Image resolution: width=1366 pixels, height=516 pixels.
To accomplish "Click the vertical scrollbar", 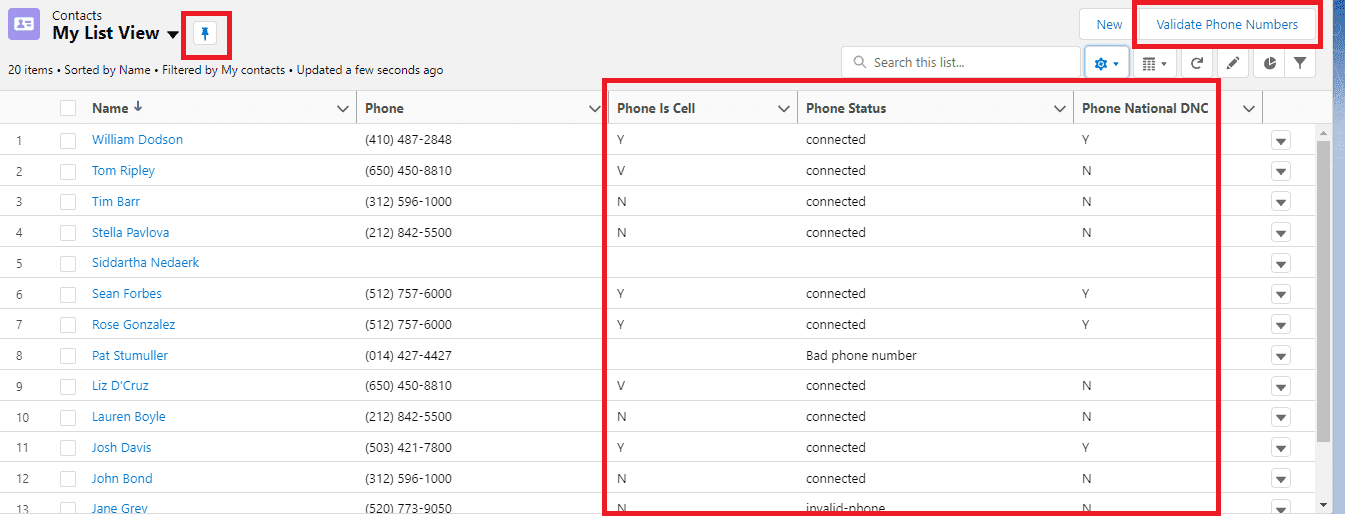I will coord(1323,290).
